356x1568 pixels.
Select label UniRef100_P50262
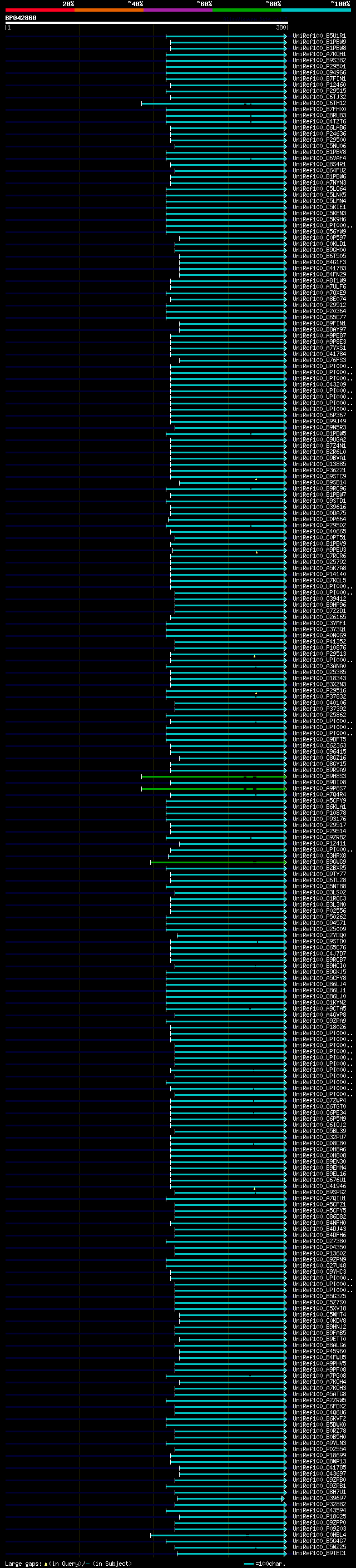[x=319, y=917]
